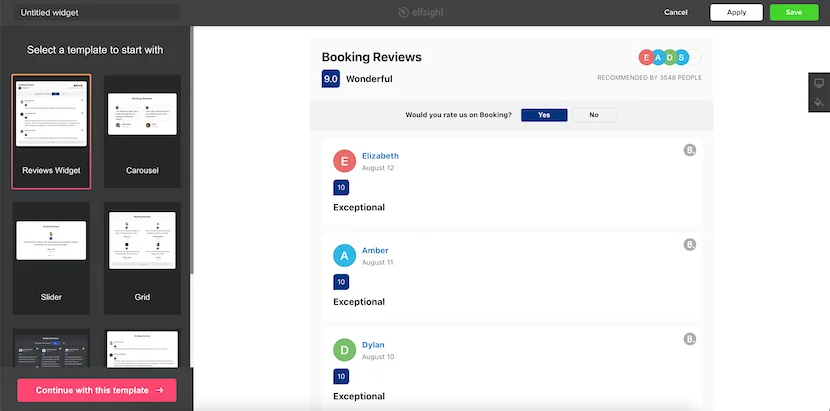Screen dimensions: 830x411
Task: Select the Reviews Widget template
Action: point(51,131)
